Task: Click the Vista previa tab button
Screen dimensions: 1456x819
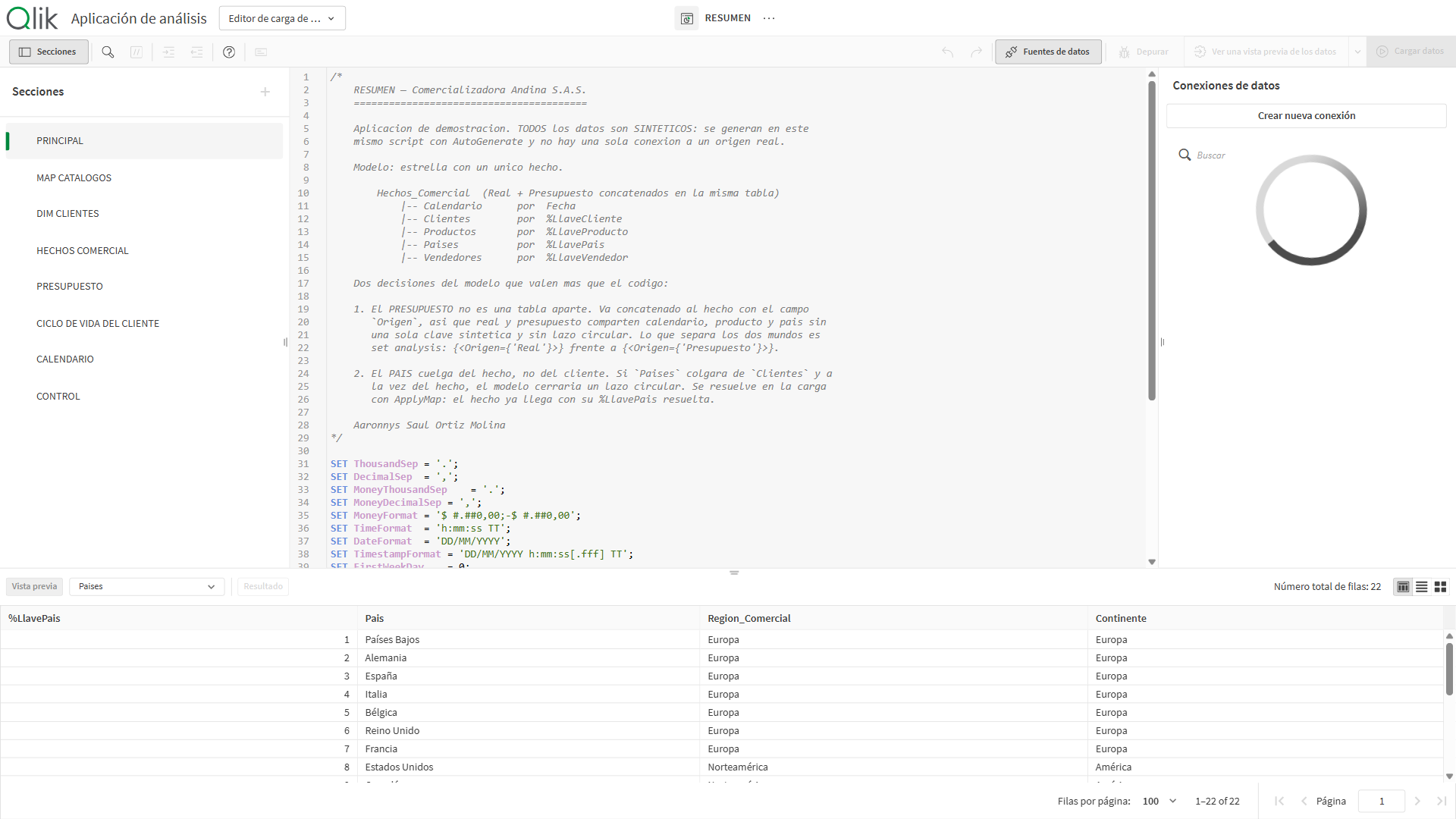Action: (34, 586)
